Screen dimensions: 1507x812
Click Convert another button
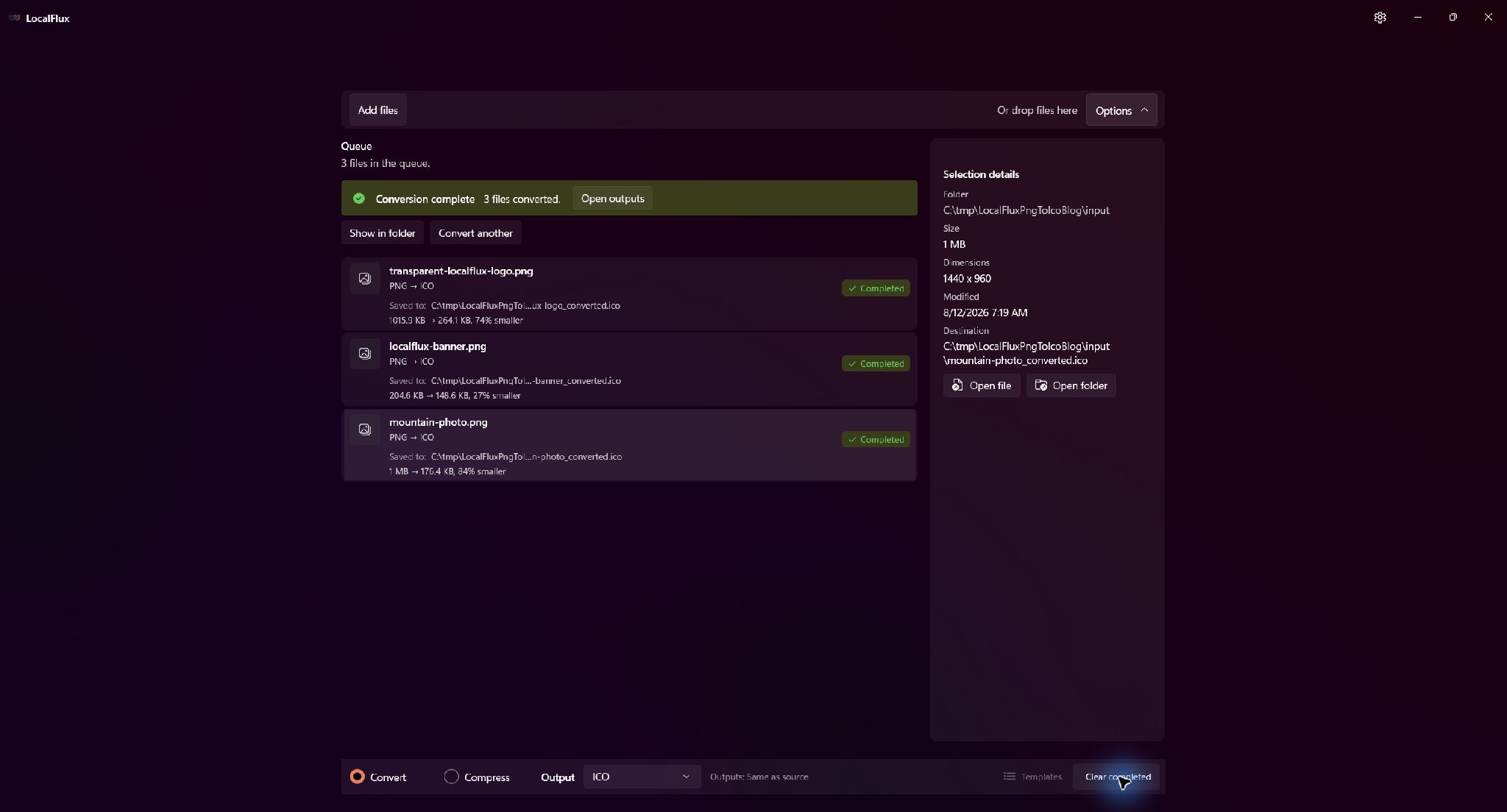[475, 232]
